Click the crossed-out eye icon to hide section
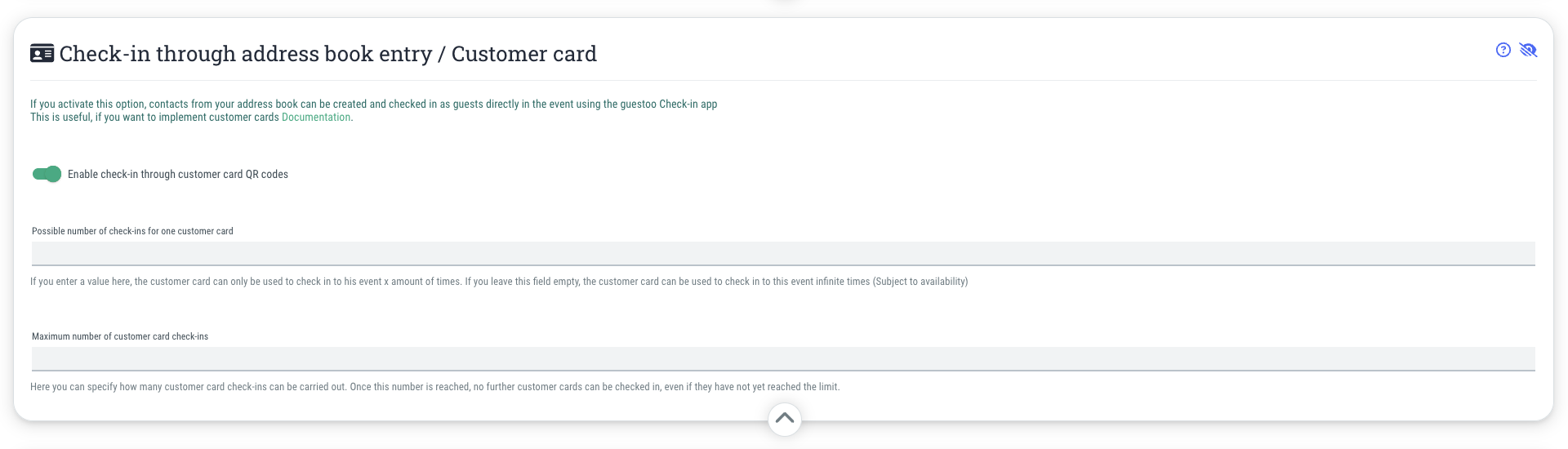1568x449 pixels. click(1528, 50)
